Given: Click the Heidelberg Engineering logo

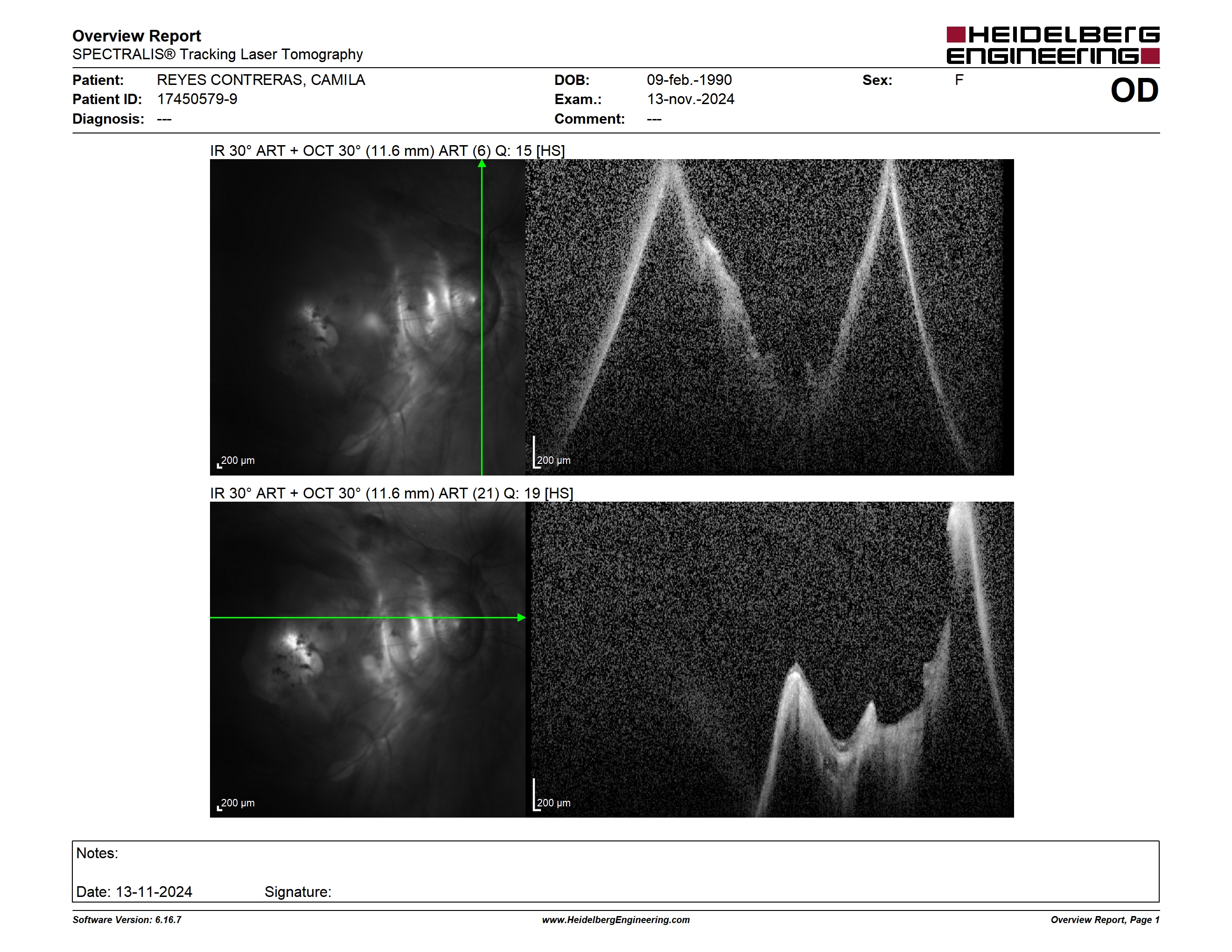Looking at the screenshot, I should [1053, 45].
